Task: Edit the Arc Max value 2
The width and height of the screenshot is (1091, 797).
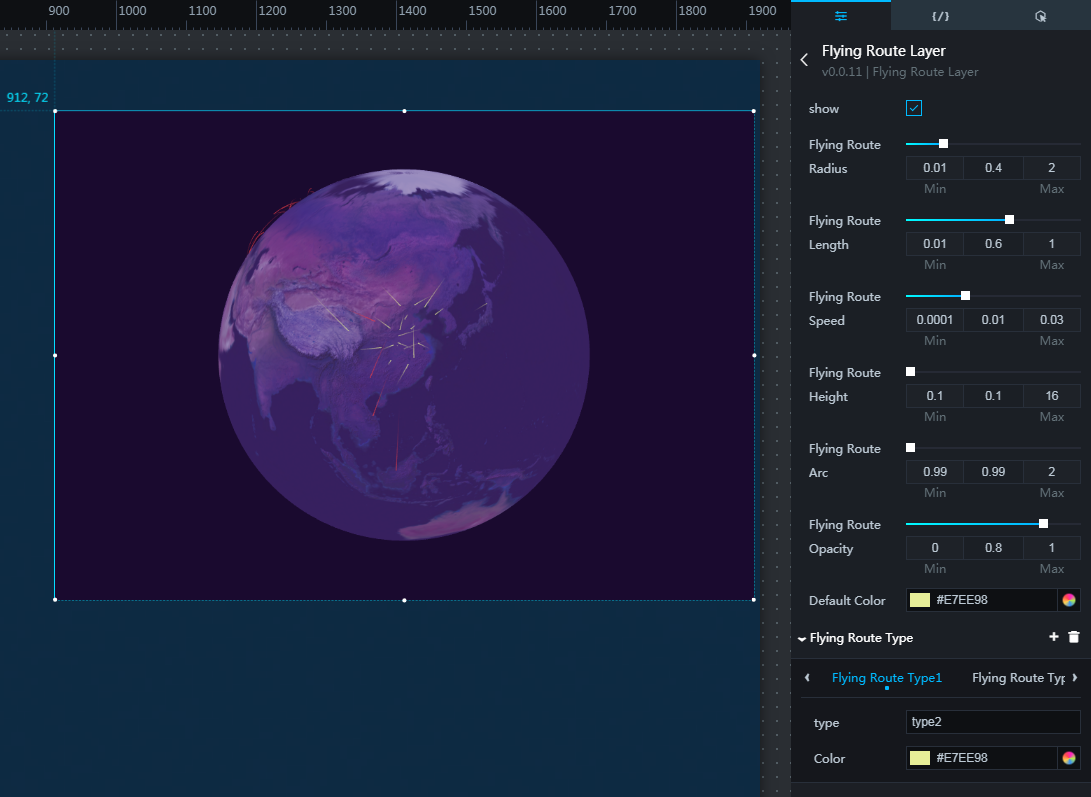Action: point(1051,471)
